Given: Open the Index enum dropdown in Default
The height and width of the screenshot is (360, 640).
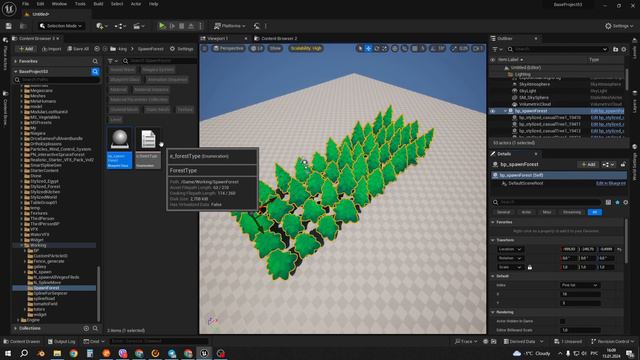Looking at the screenshot, I should pos(580,285).
